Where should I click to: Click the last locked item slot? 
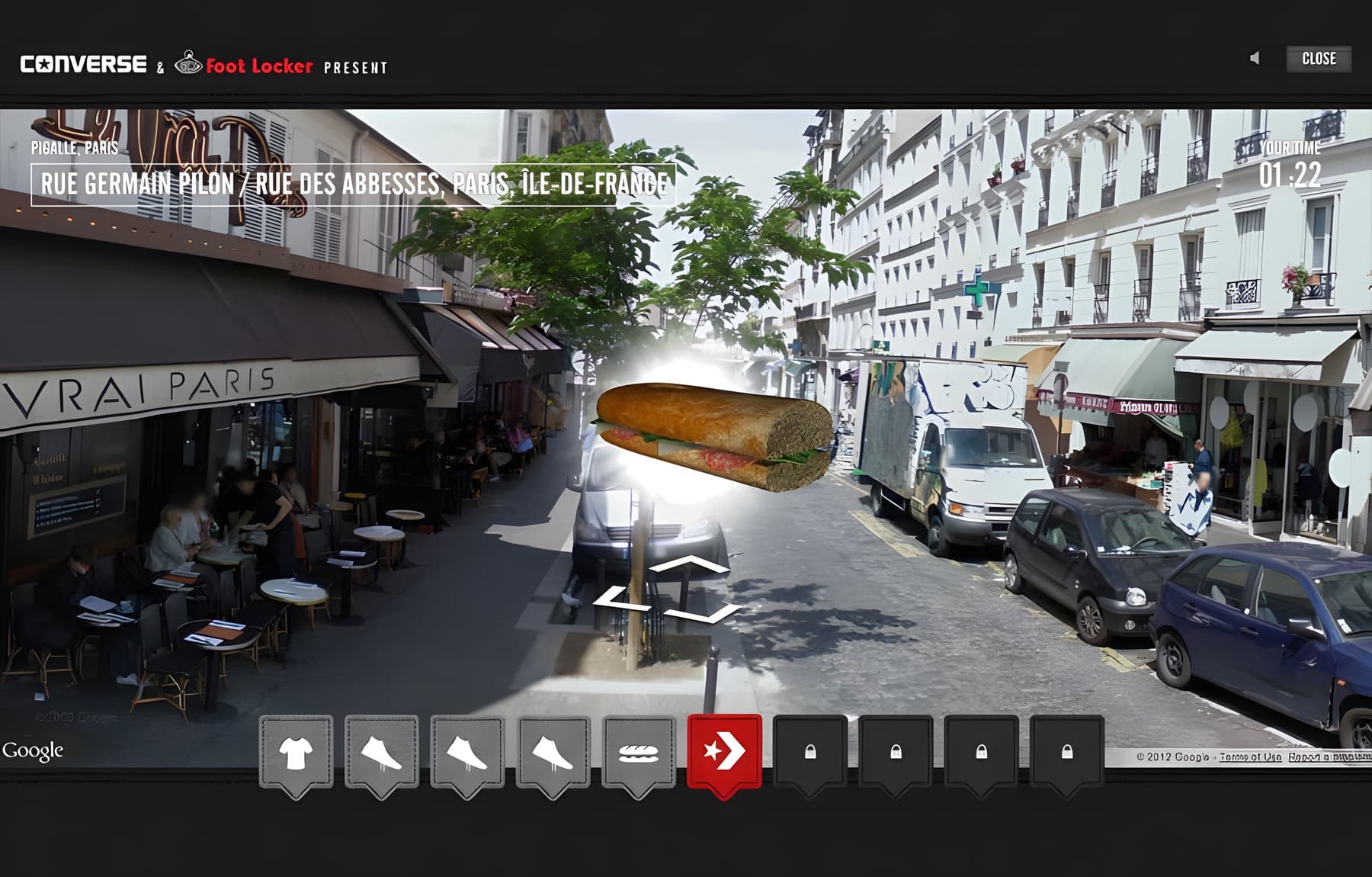[1066, 753]
